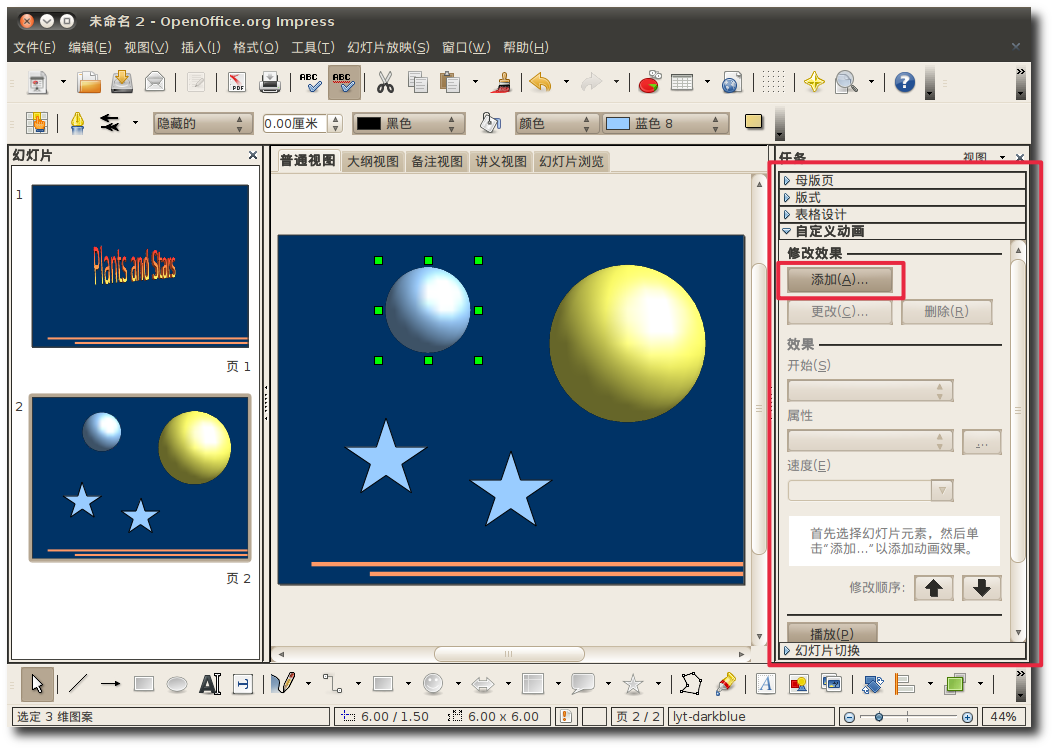Select the Callouts speech bubble tool
The height and width of the screenshot is (750, 1054).
(583, 684)
